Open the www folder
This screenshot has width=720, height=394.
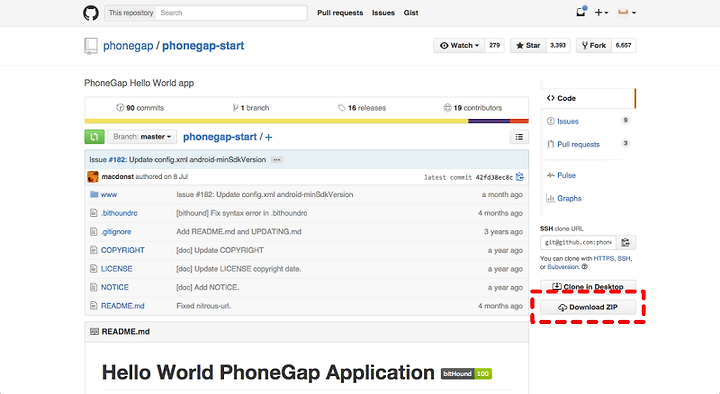[x=109, y=195]
